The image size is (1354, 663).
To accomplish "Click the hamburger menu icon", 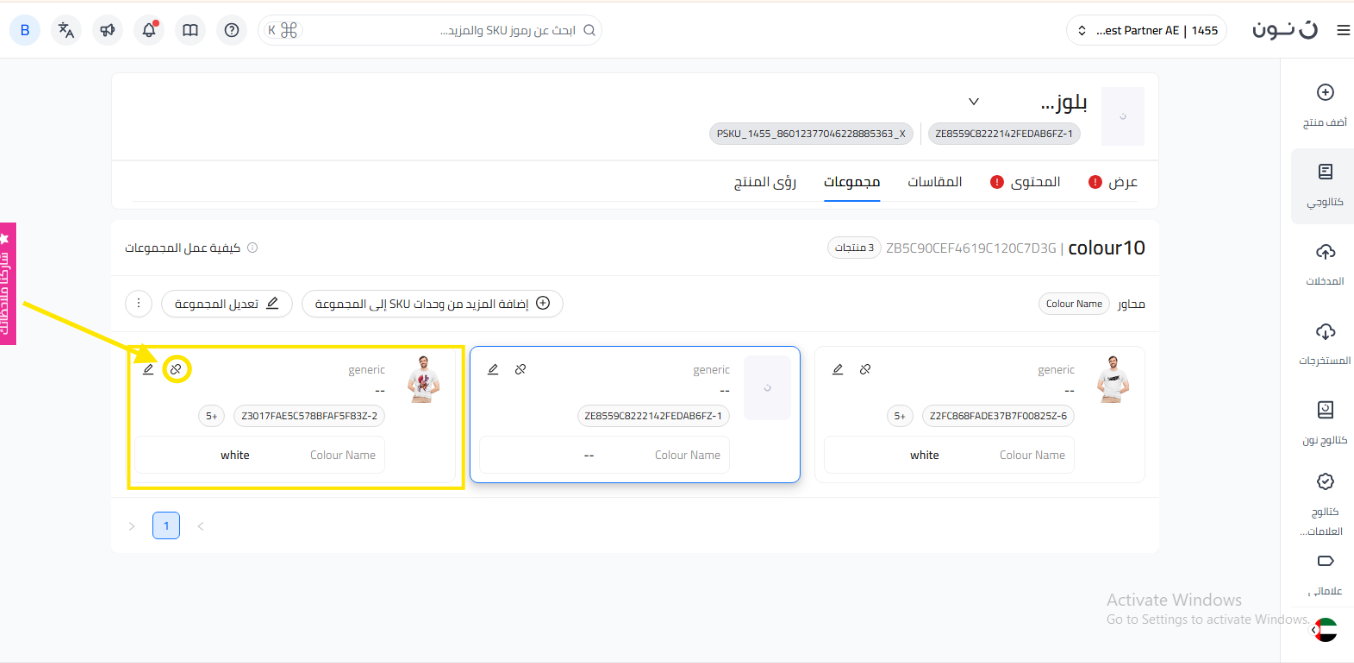I will (x=1342, y=31).
